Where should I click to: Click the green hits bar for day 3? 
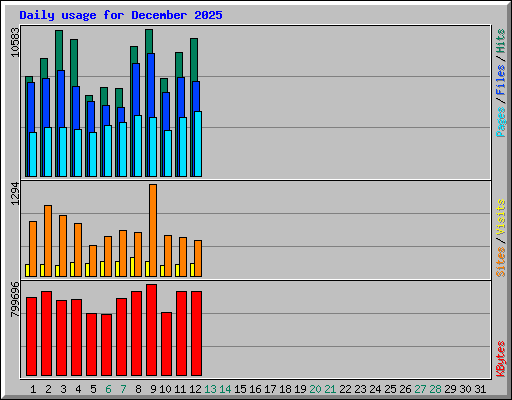click(59, 50)
